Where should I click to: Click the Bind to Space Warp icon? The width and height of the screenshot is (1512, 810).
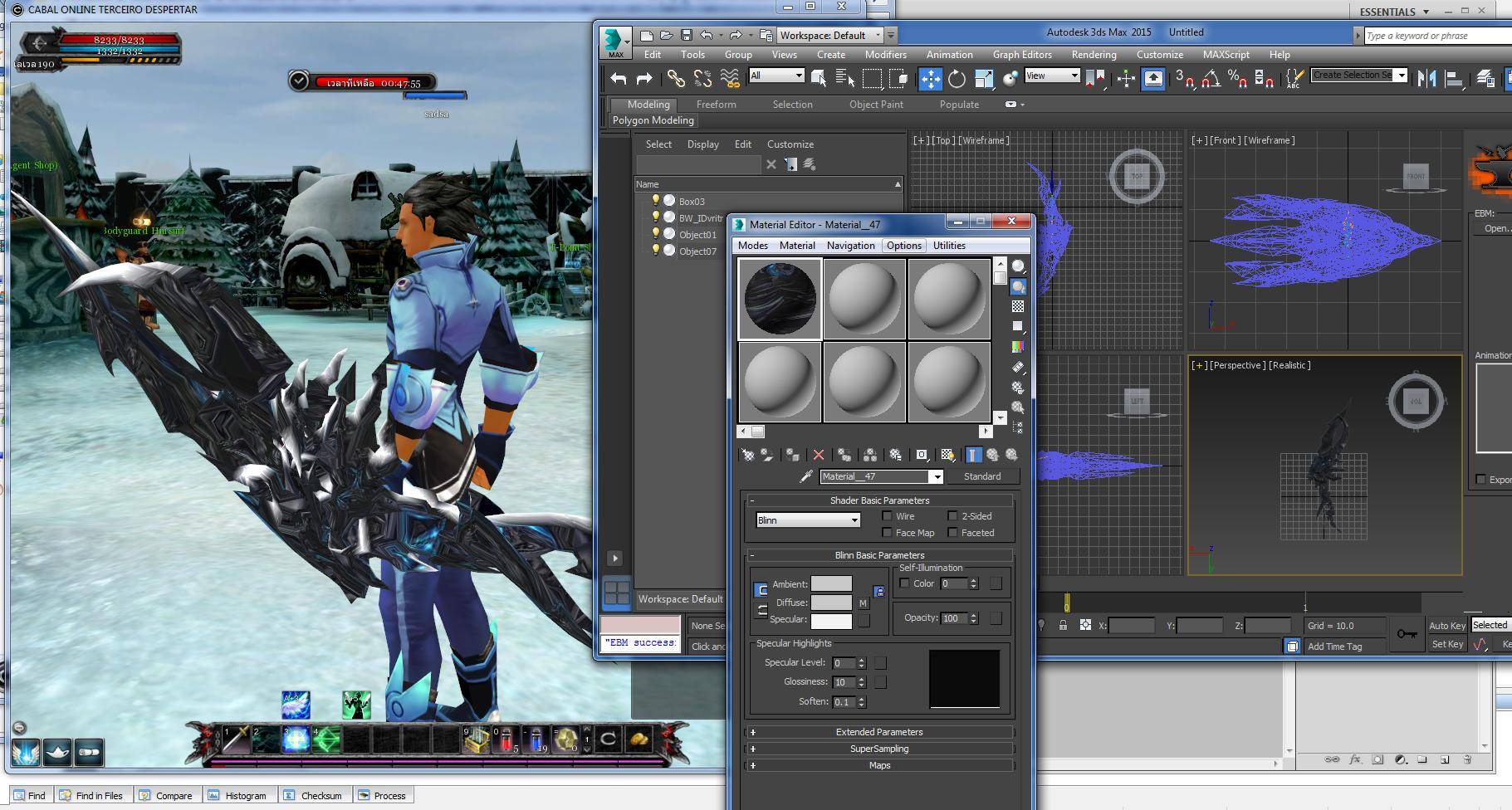click(730, 78)
